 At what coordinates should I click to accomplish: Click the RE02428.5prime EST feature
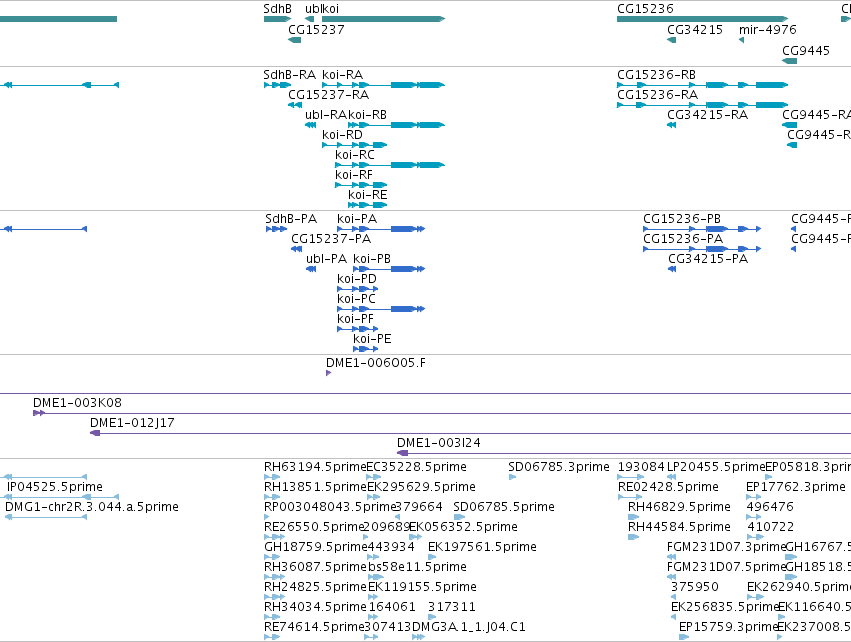[630, 497]
